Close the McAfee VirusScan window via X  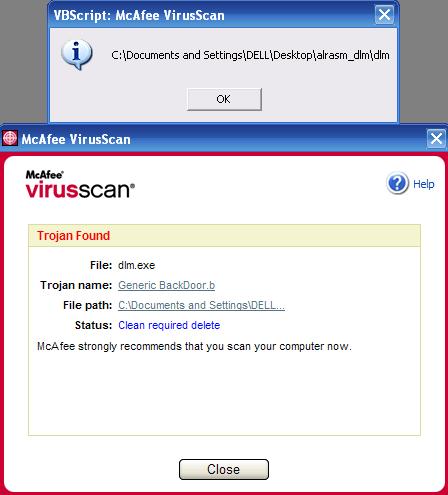coord(436,138)
